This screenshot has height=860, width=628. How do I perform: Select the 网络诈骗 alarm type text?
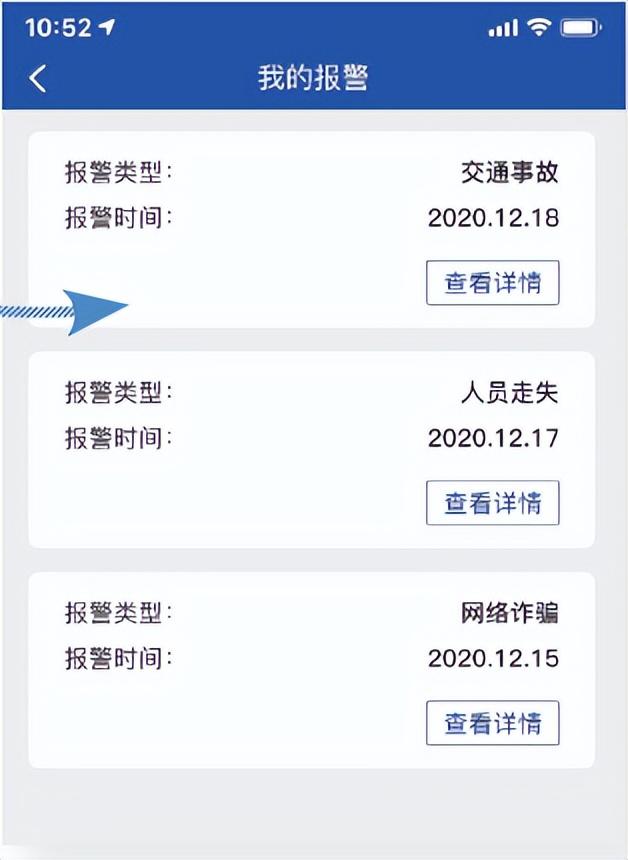(x=509, y=613)
